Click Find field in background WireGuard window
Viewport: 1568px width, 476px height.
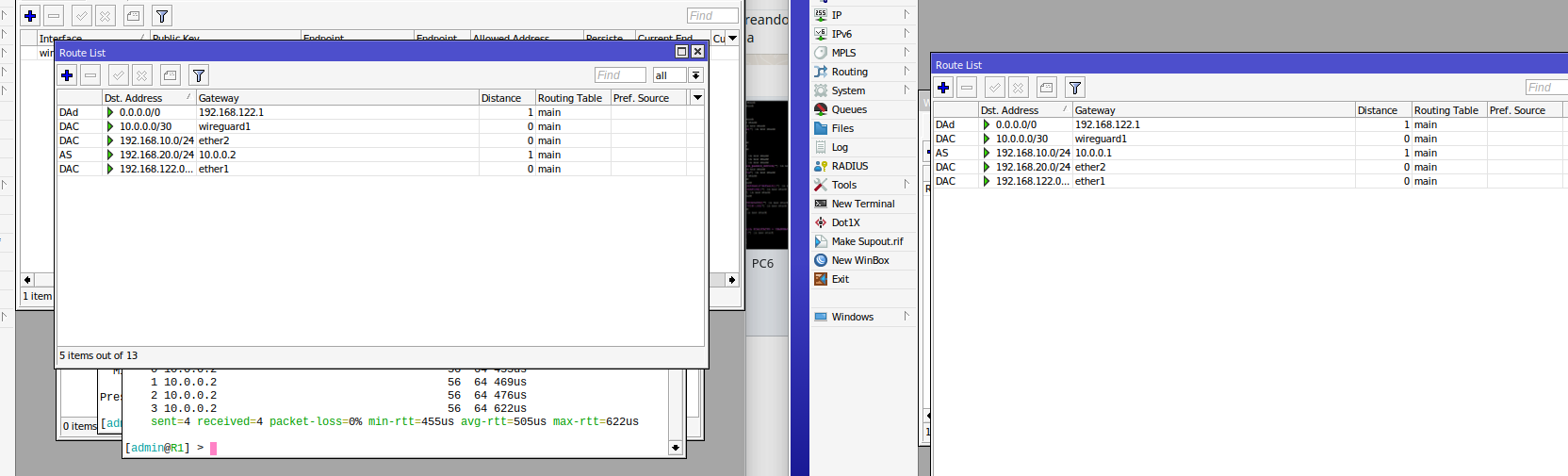(x=712, y=16)
